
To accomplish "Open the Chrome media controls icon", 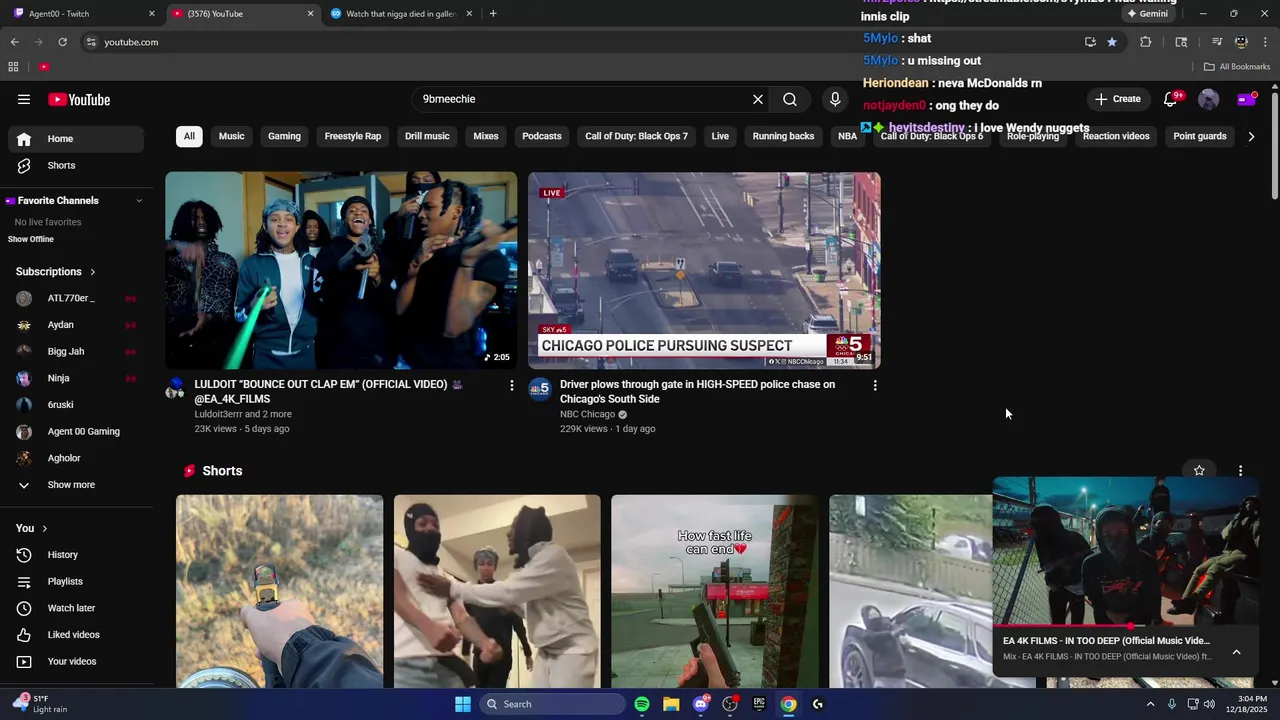I will tap(1217, 42).
